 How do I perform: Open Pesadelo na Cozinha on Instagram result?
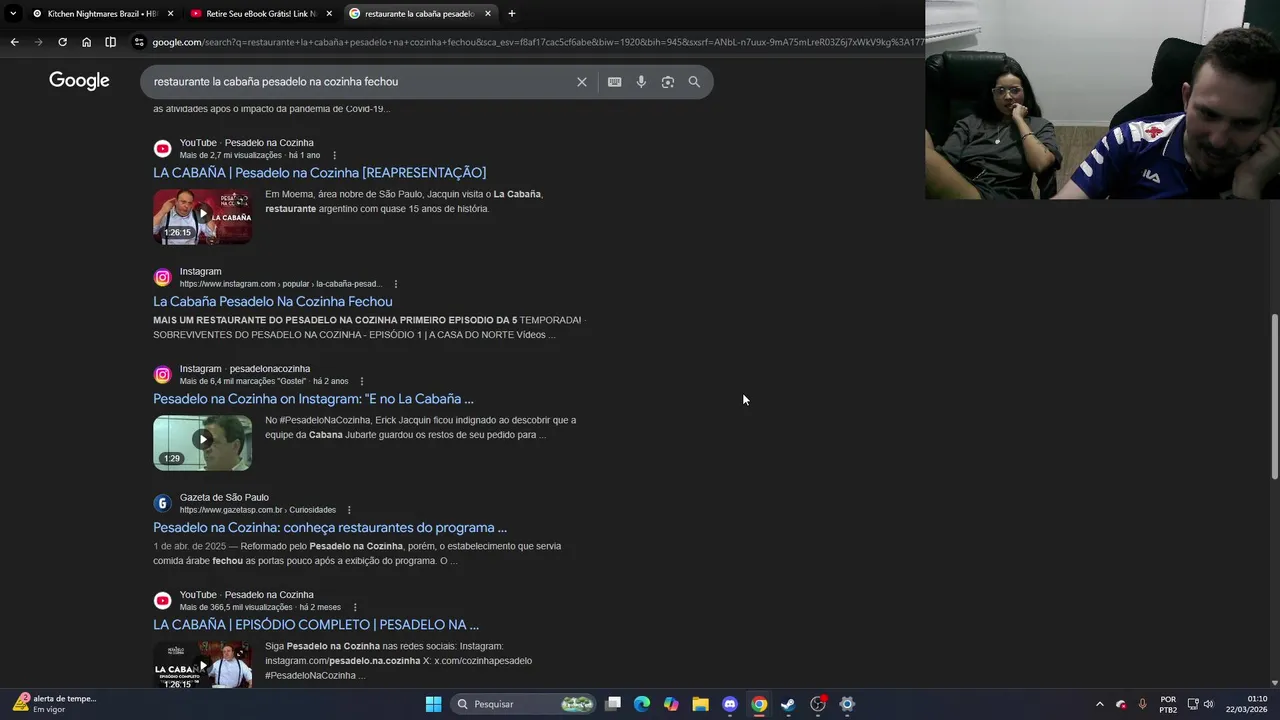(313, 399)
